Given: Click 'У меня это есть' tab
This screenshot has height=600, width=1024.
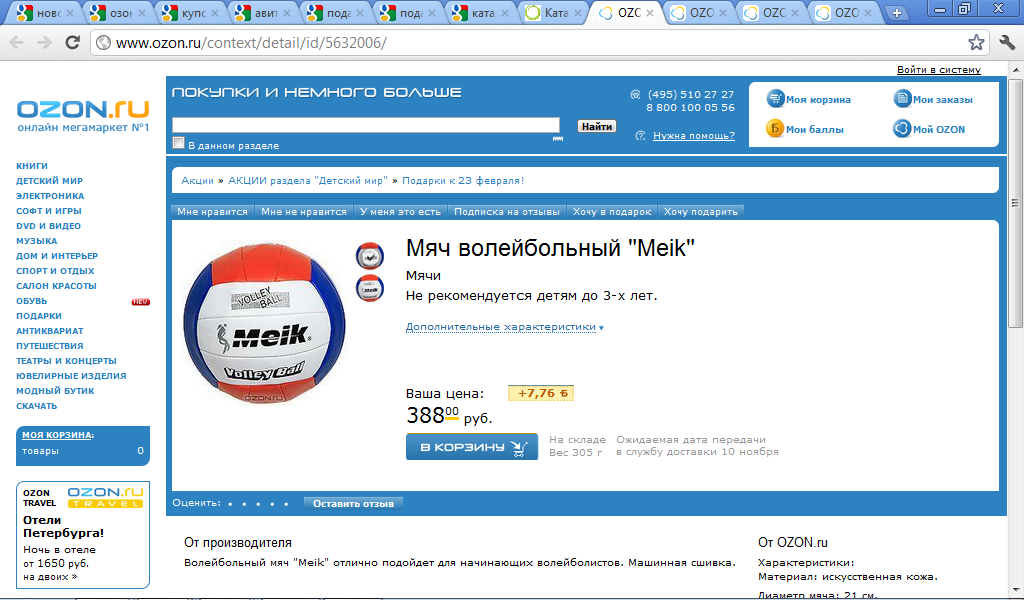Looking at the screenshot, I should 400,212.
